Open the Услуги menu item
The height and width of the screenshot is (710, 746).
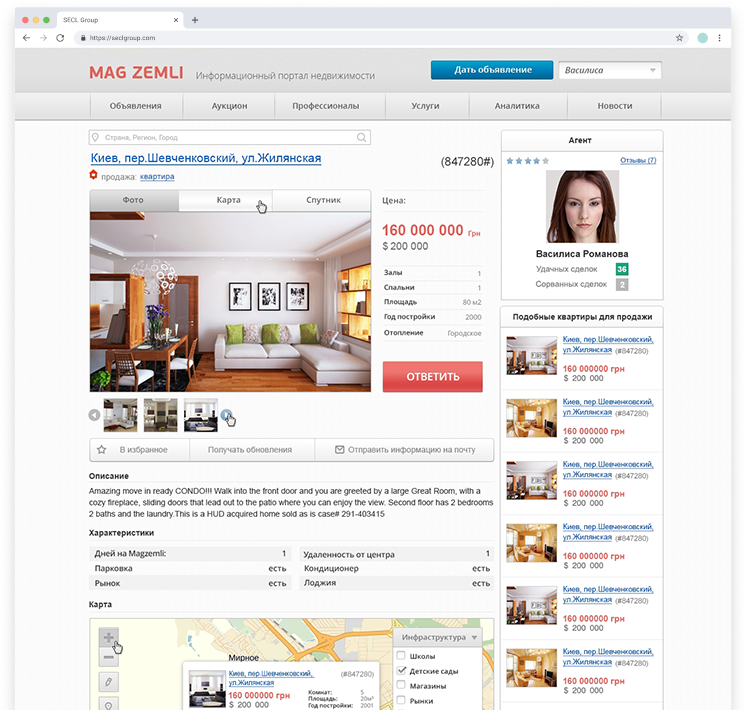425,106
